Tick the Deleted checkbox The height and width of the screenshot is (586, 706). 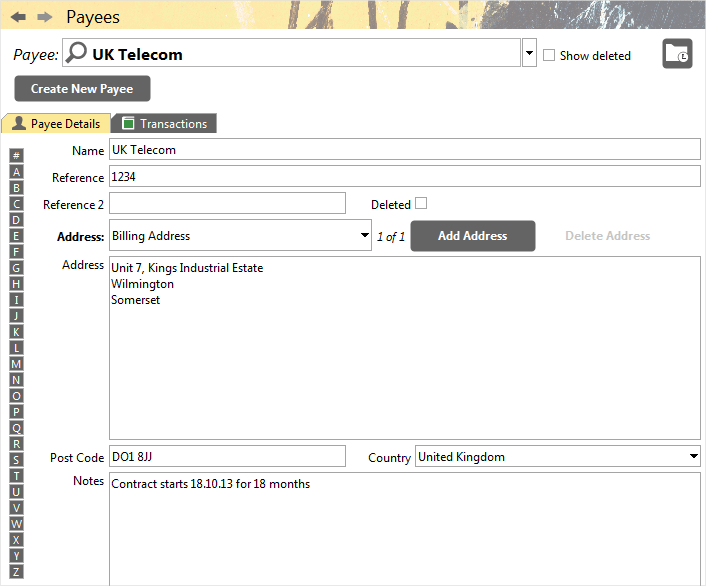421,203
